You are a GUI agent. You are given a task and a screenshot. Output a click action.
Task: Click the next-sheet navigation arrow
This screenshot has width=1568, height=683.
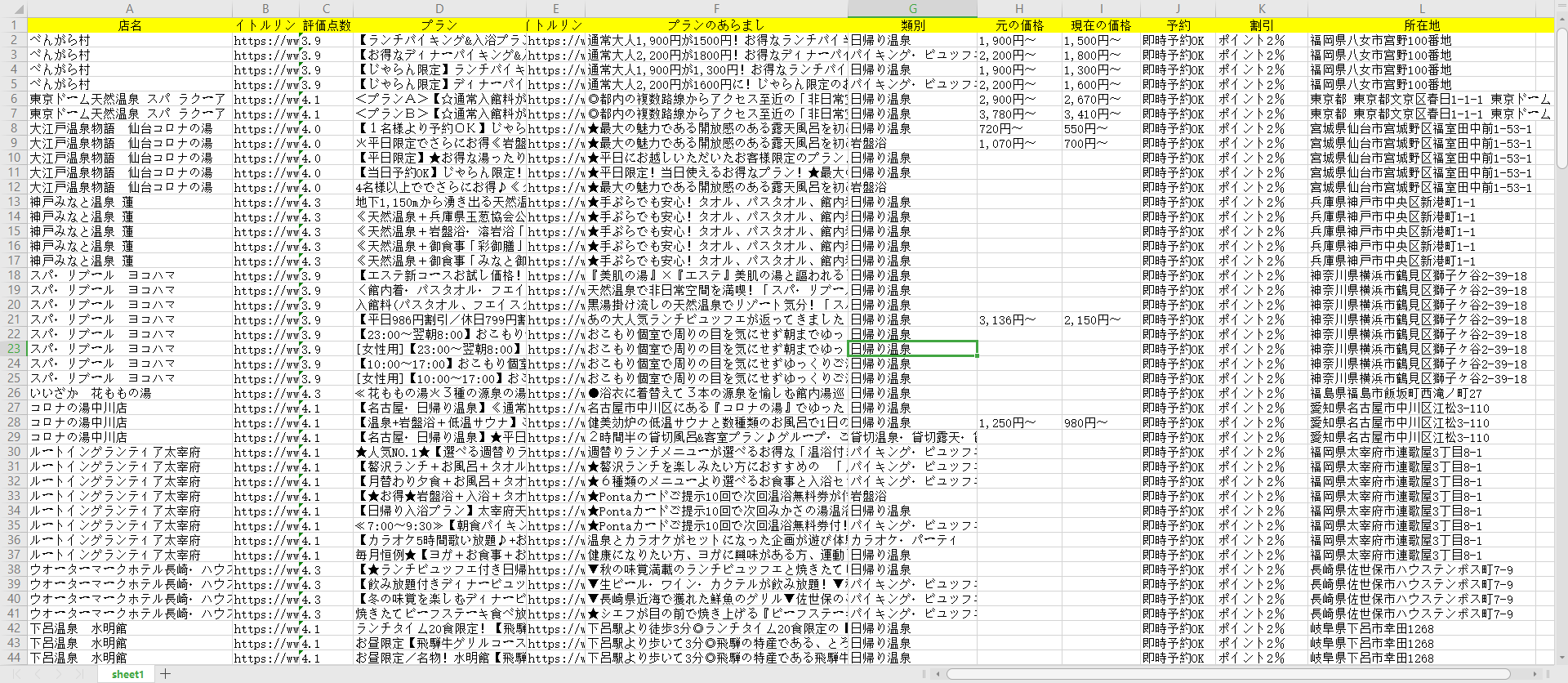point(57,674)
